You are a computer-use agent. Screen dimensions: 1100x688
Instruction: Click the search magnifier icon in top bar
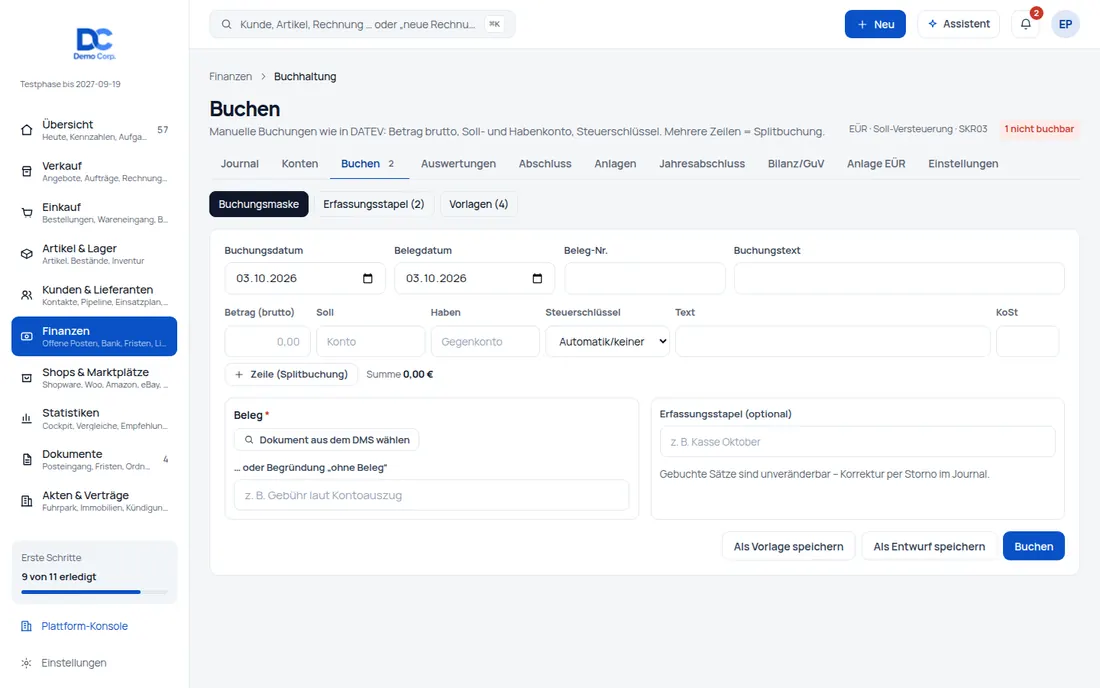click(x=227, y=24)
